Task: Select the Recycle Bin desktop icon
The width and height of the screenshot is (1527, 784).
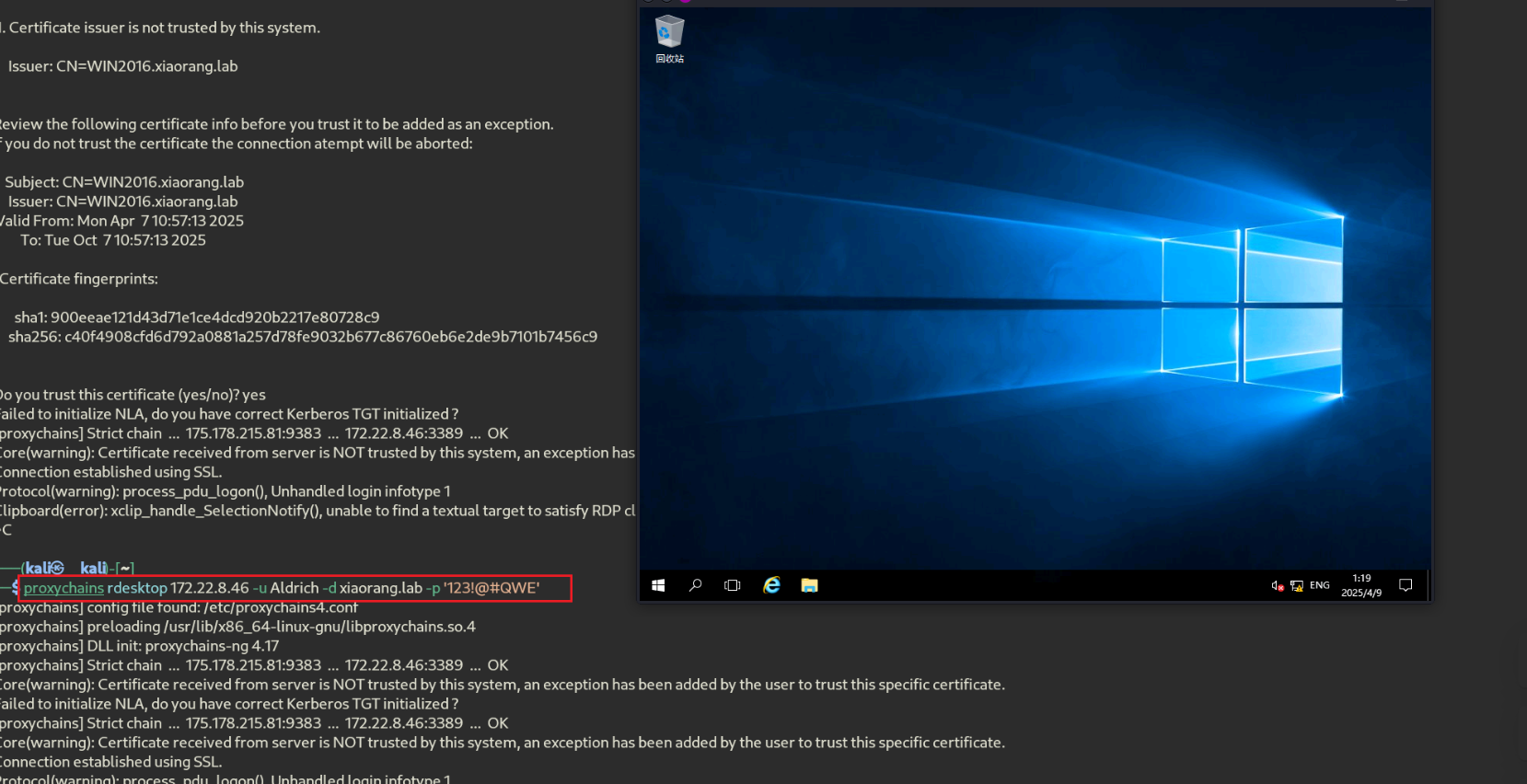Action: pyautogui.click(x=669, y=40)
